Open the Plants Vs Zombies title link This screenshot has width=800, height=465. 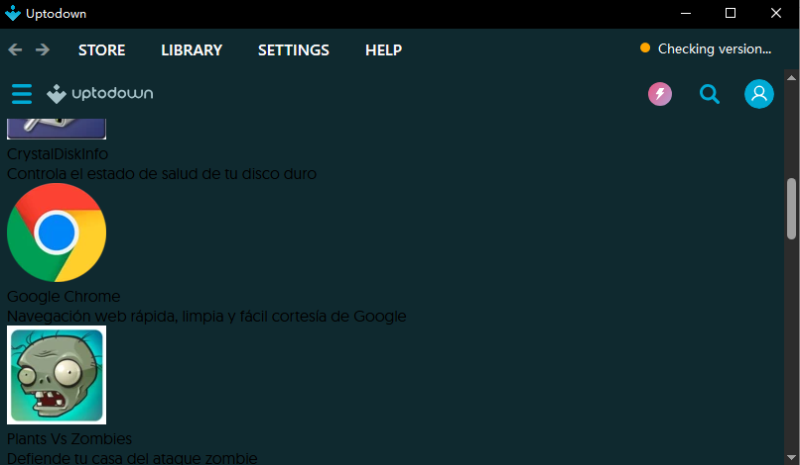pyautogui.click(x=69, y=438)
